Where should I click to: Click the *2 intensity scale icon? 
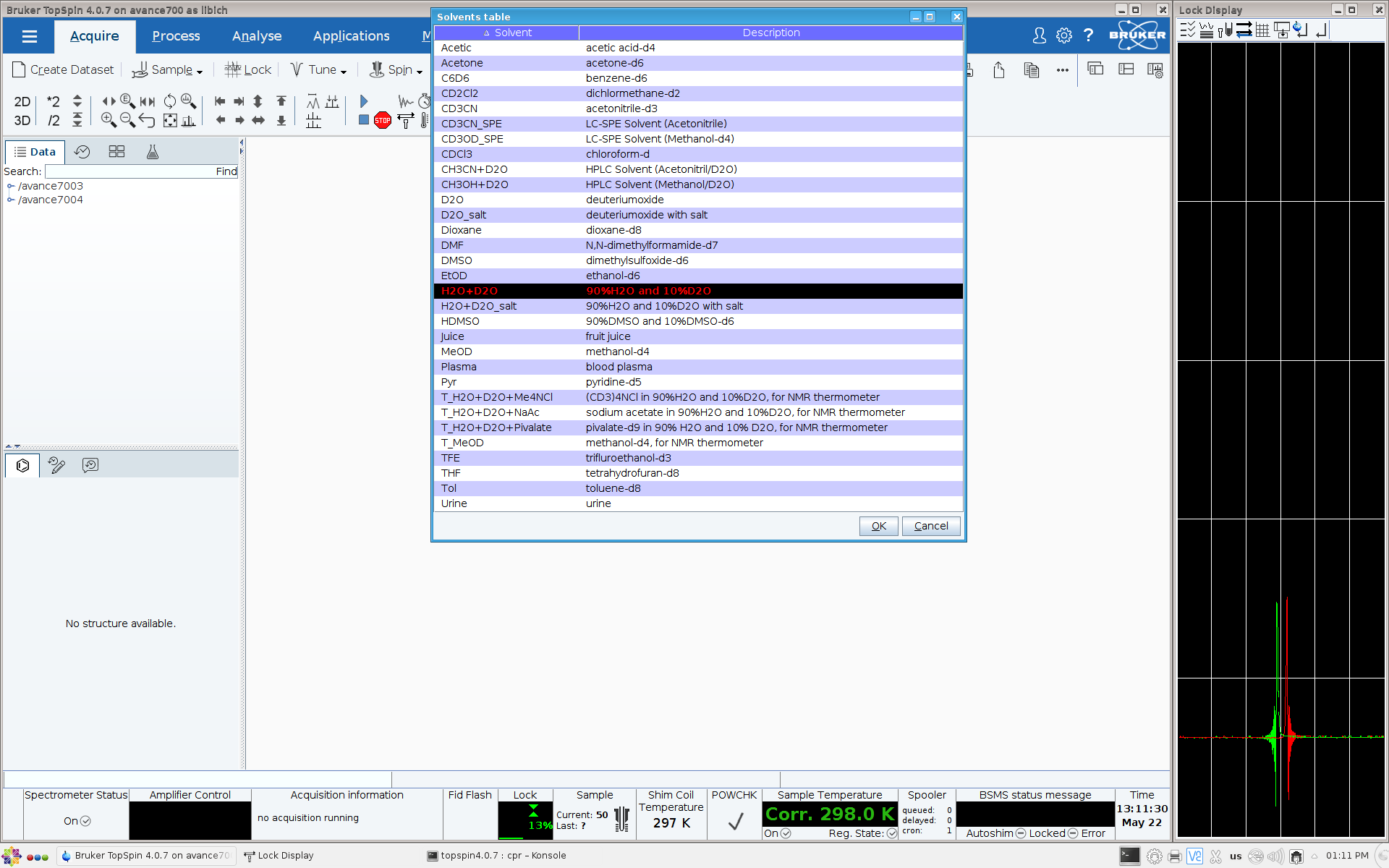[x=53, y=101]
